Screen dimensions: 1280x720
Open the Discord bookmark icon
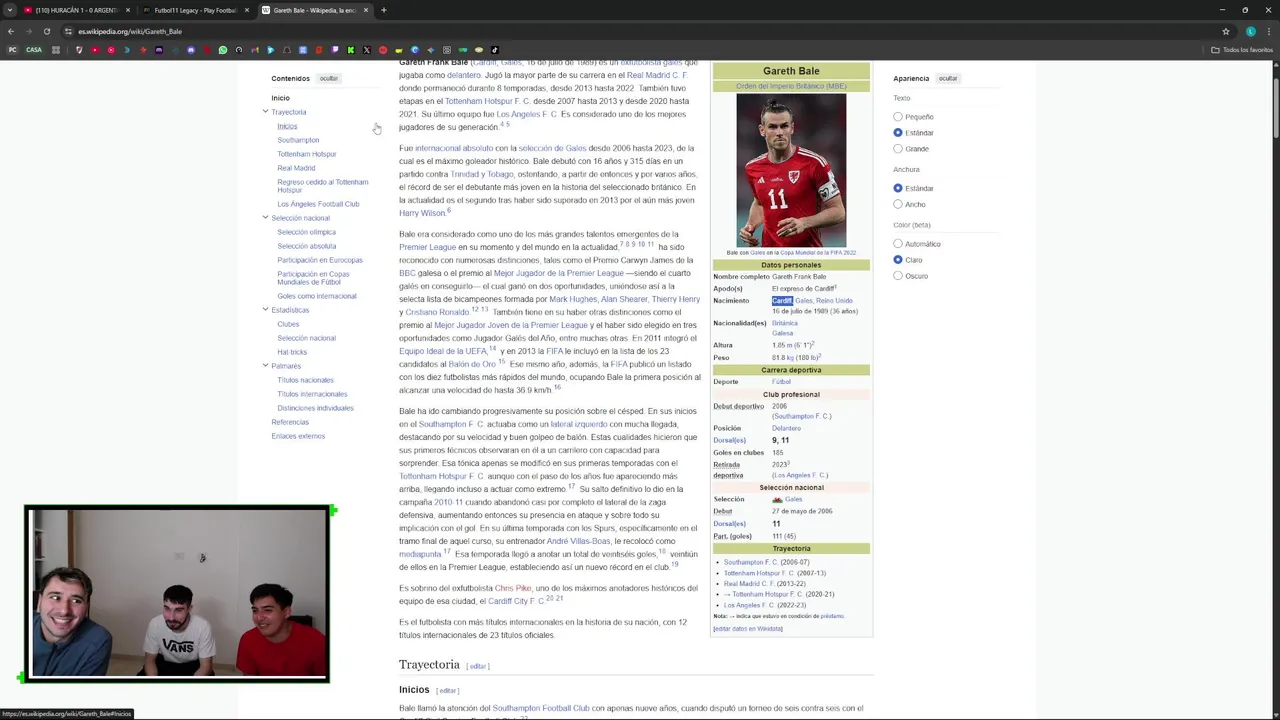click(191, 50)
